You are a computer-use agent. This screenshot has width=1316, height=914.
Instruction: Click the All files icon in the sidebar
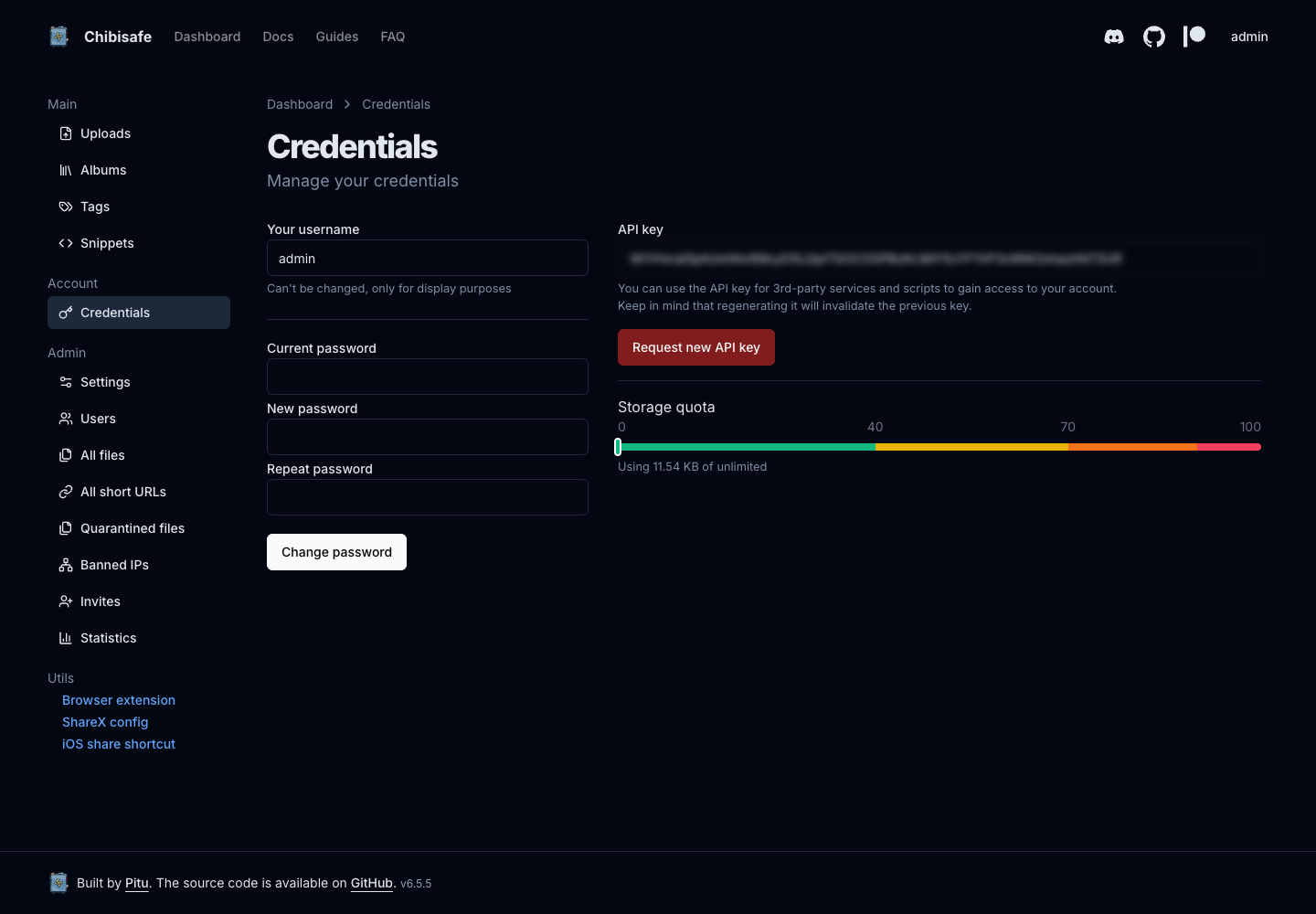point(66,455)
